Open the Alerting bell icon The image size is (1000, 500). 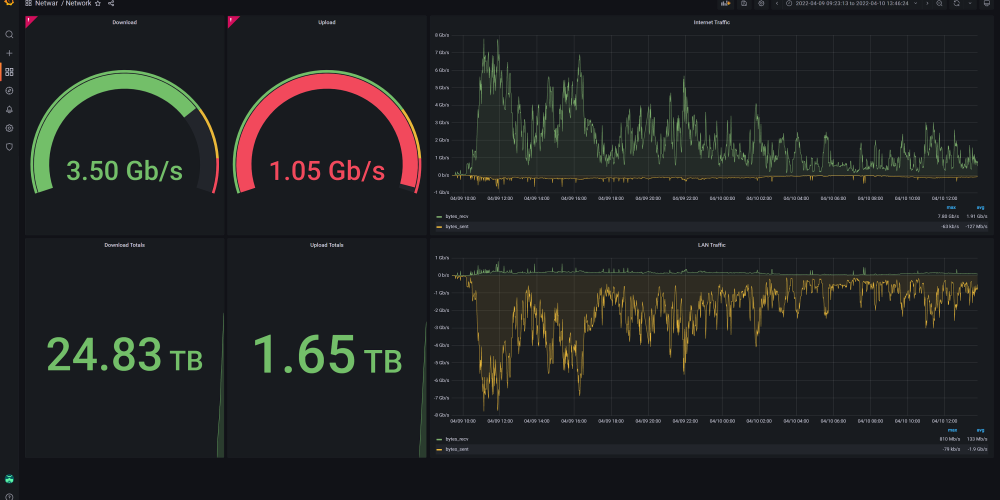tap(9, 109)
